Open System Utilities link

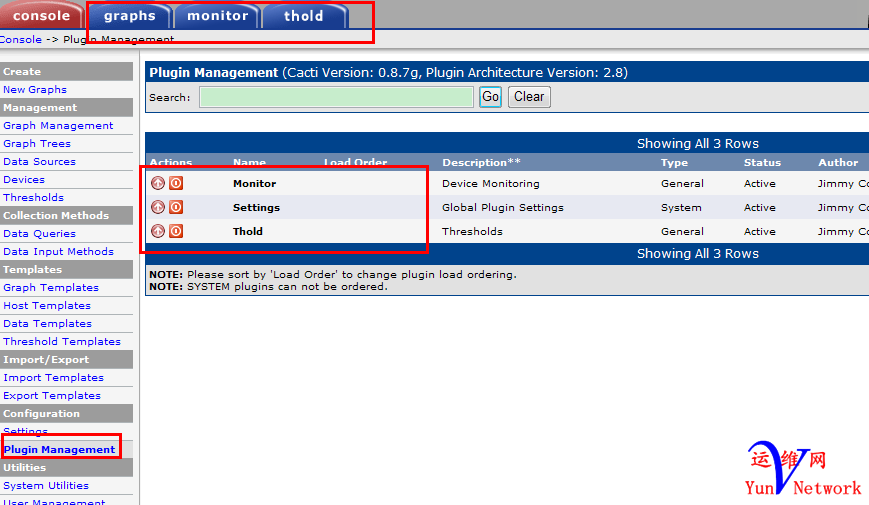(46, 486)
